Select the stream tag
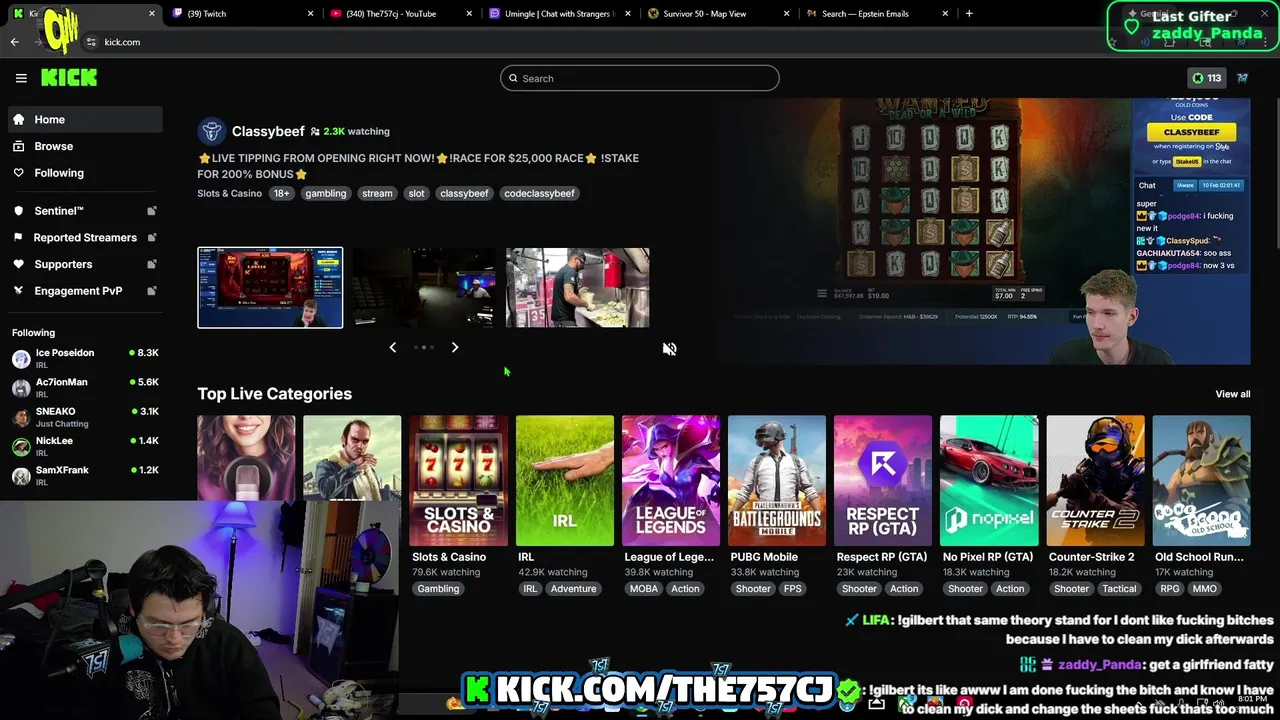The image size is (1280, 720). click(377, 193)
